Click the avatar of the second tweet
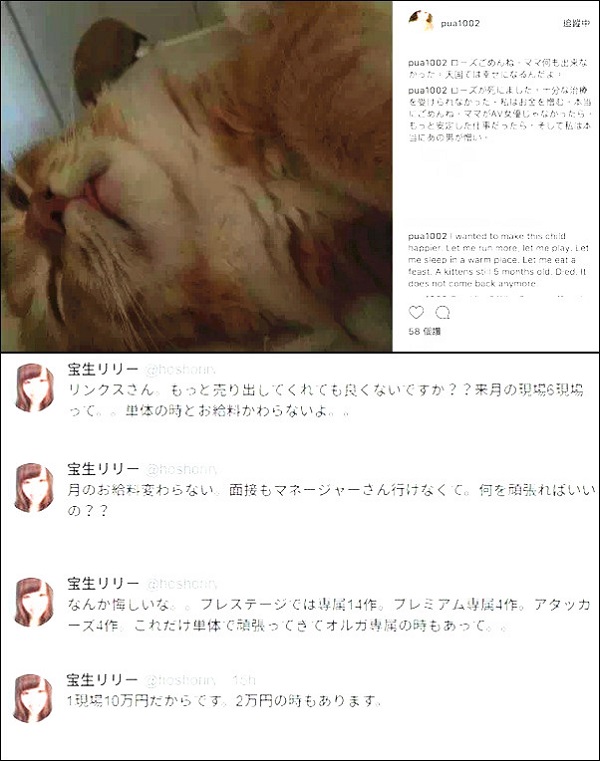 pyautogui.click(x=34, y=487)
